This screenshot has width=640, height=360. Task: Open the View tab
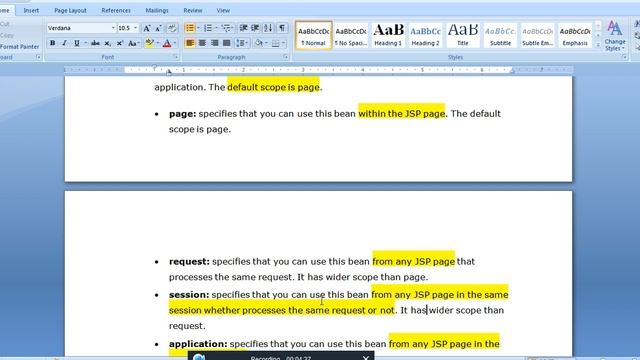click(x=223, y=10)
